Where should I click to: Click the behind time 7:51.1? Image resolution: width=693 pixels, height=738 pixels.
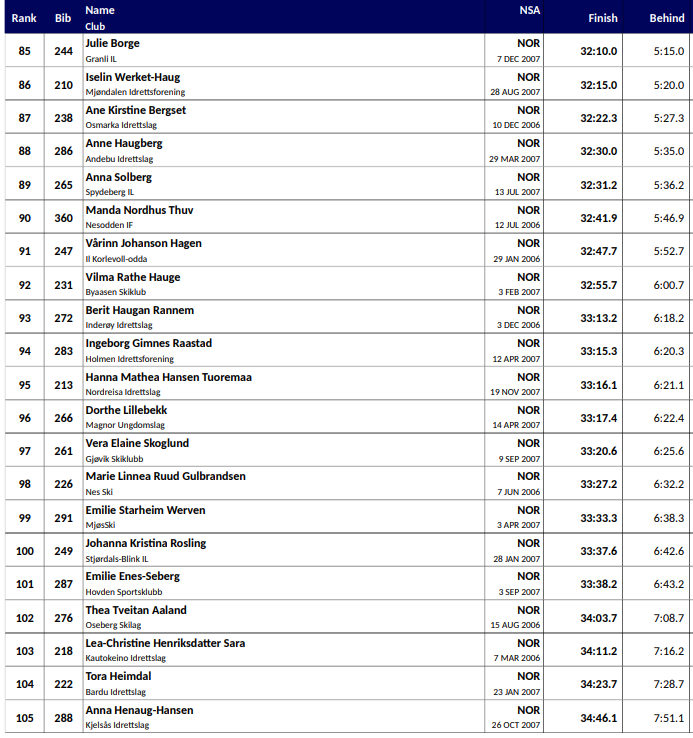point(667,718)
